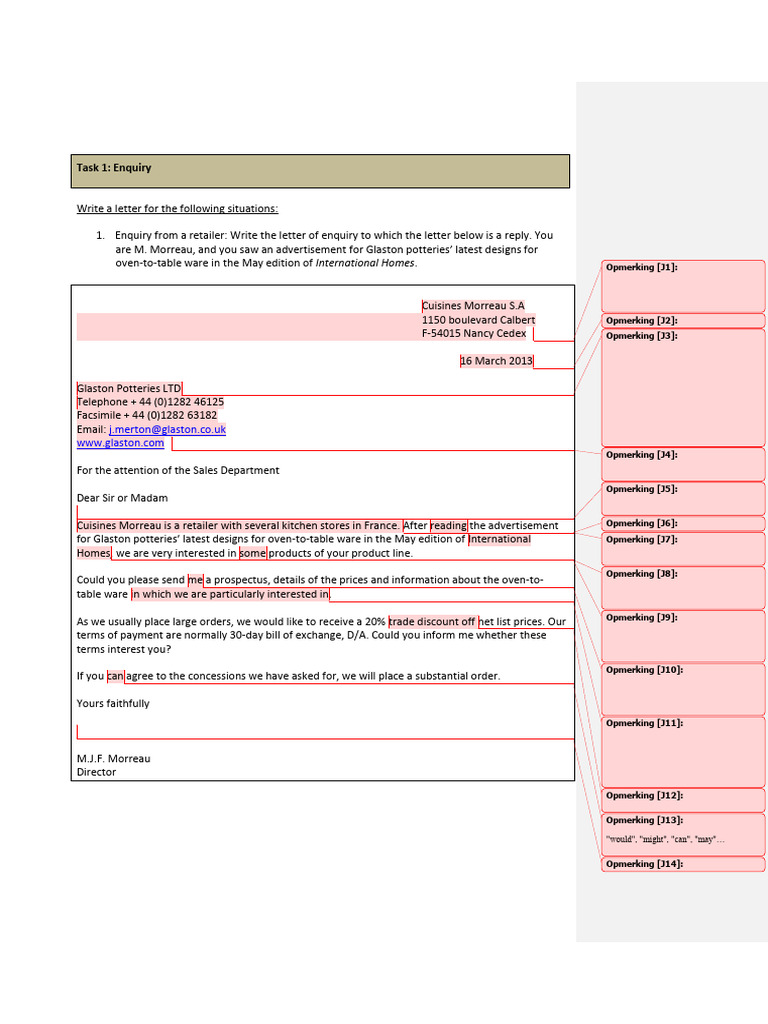Click comment balloon Opmerking [J9]
The image size is (768, 1024).
(682, 637)
